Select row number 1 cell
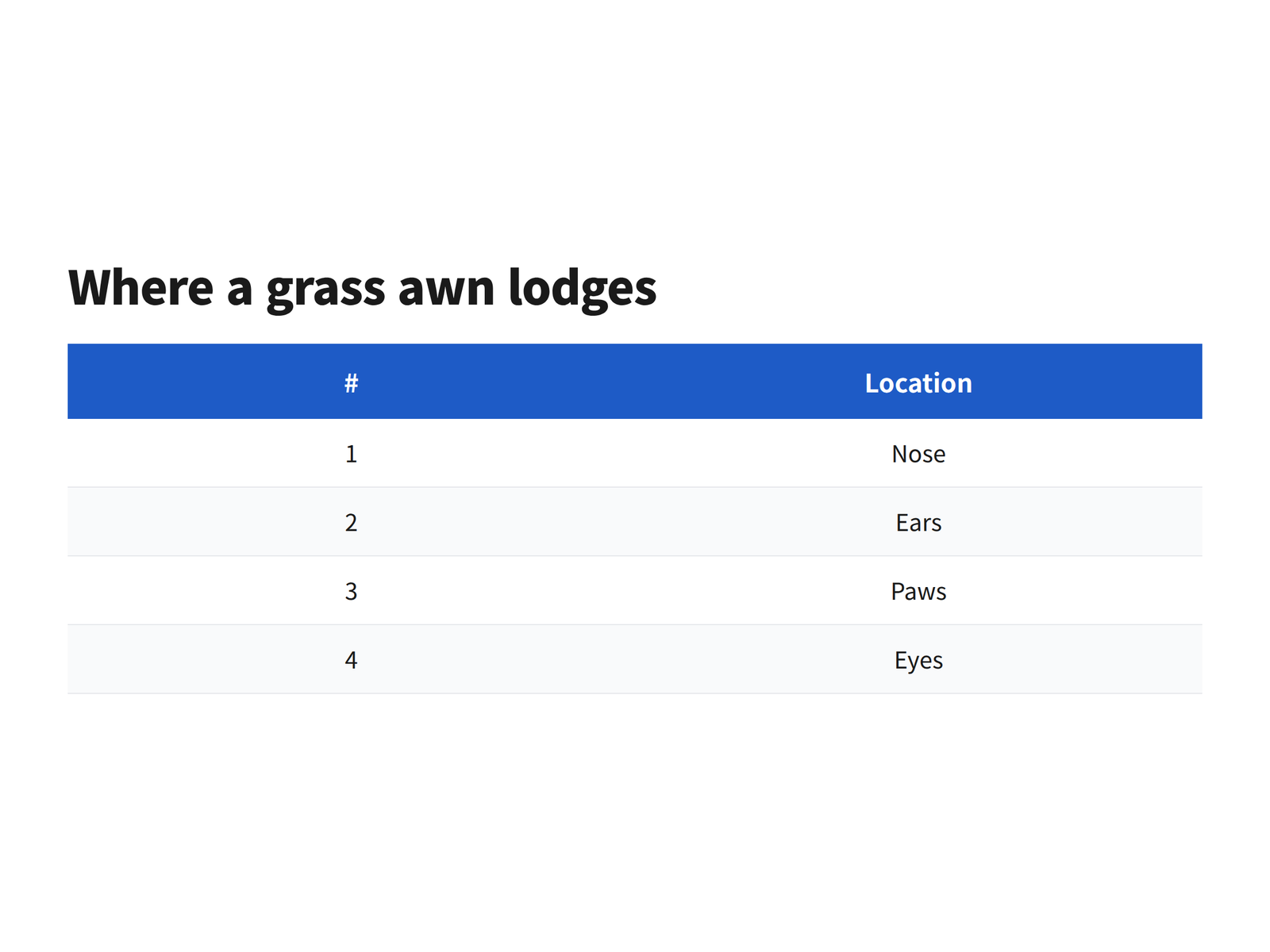Image resolution: width=1270 pixels, height=952 pixels. pyautogui.click(x=352, y=454)
